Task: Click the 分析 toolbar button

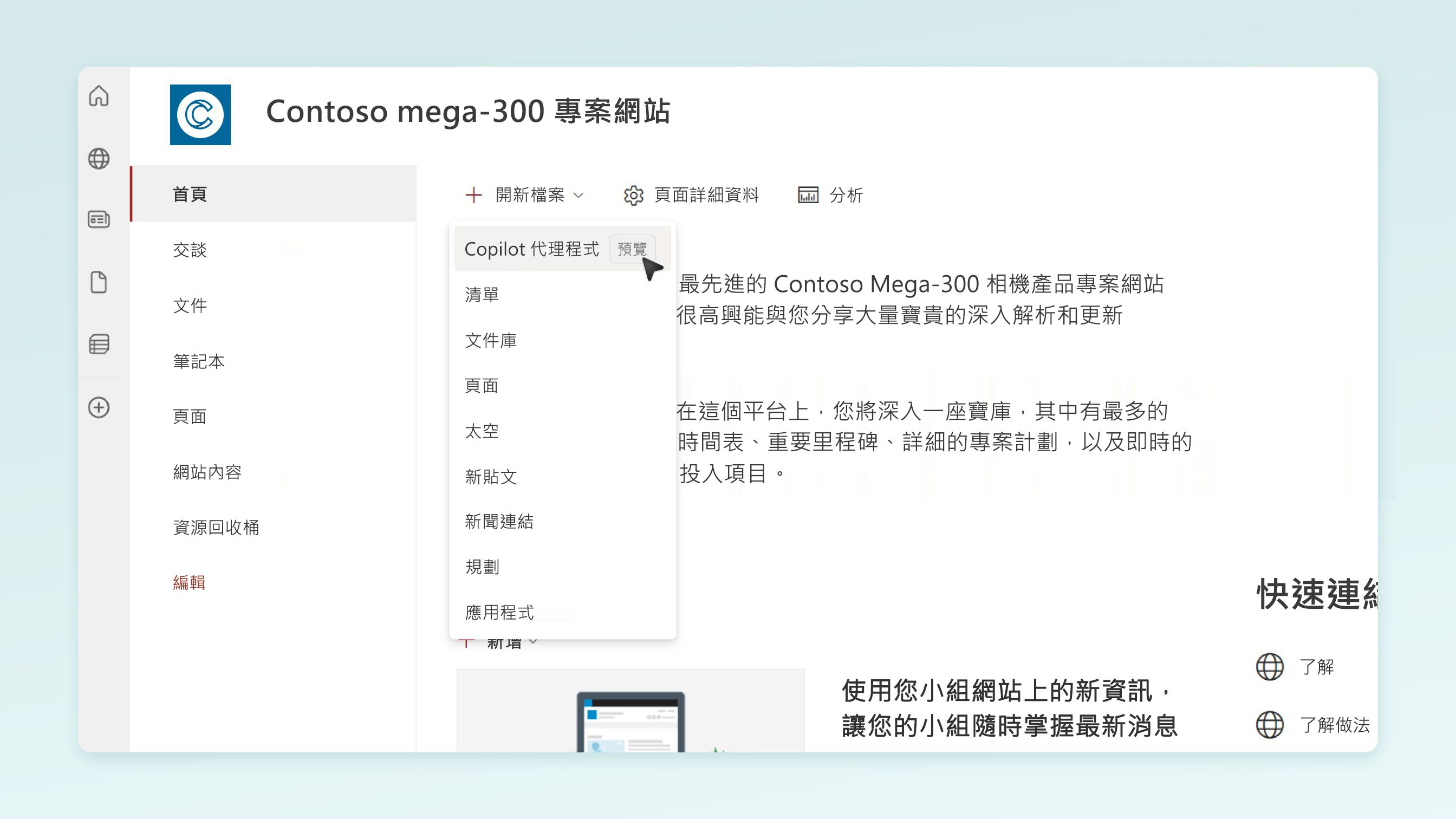Action: (x=830, y=195)
